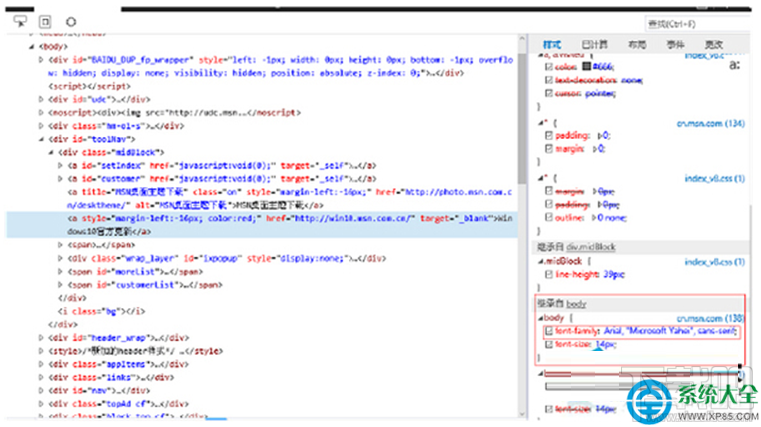Image resolution: width=761 pixels, height=427 pixels.
Task: Toggle the cursor: pointer checkbox
Action: (549, 92)
